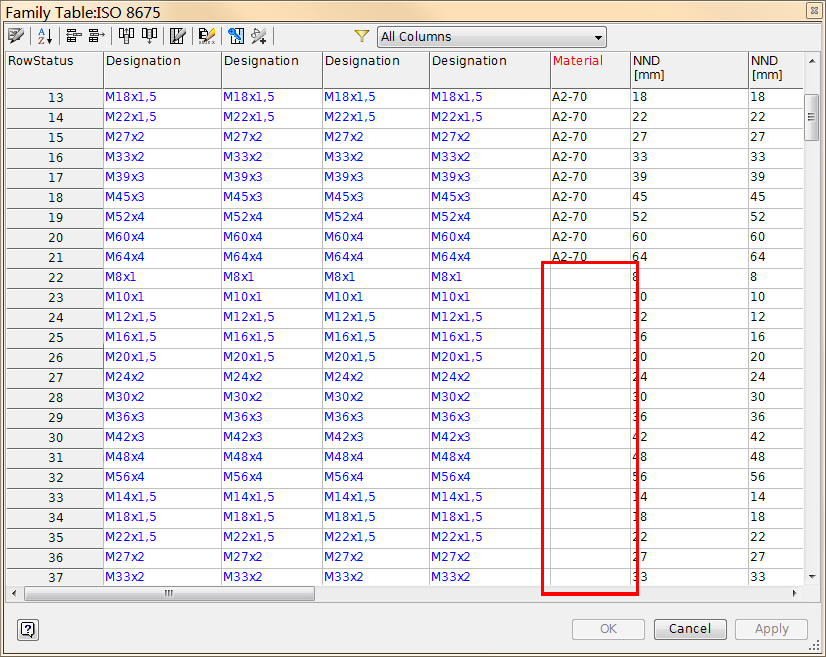Click the horizontal scrollbar right arrow
826x657 pixels.
795,593
